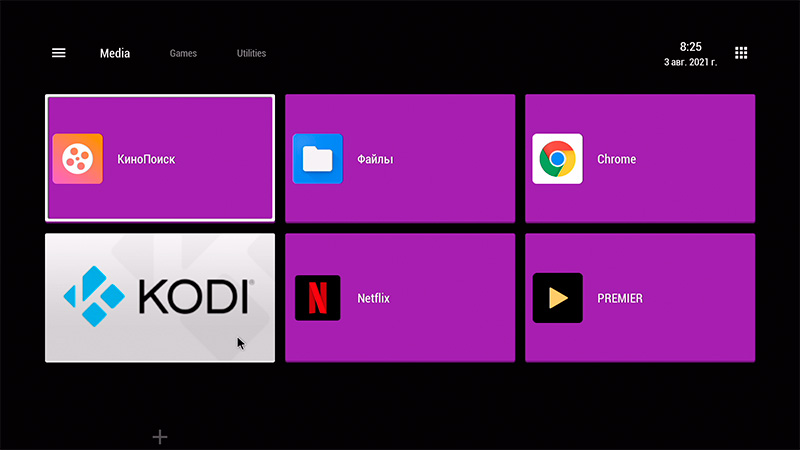Add a new tile with plus icon
Image resolution: width=800 pixels, height=450 pixels.
[160, 437]
